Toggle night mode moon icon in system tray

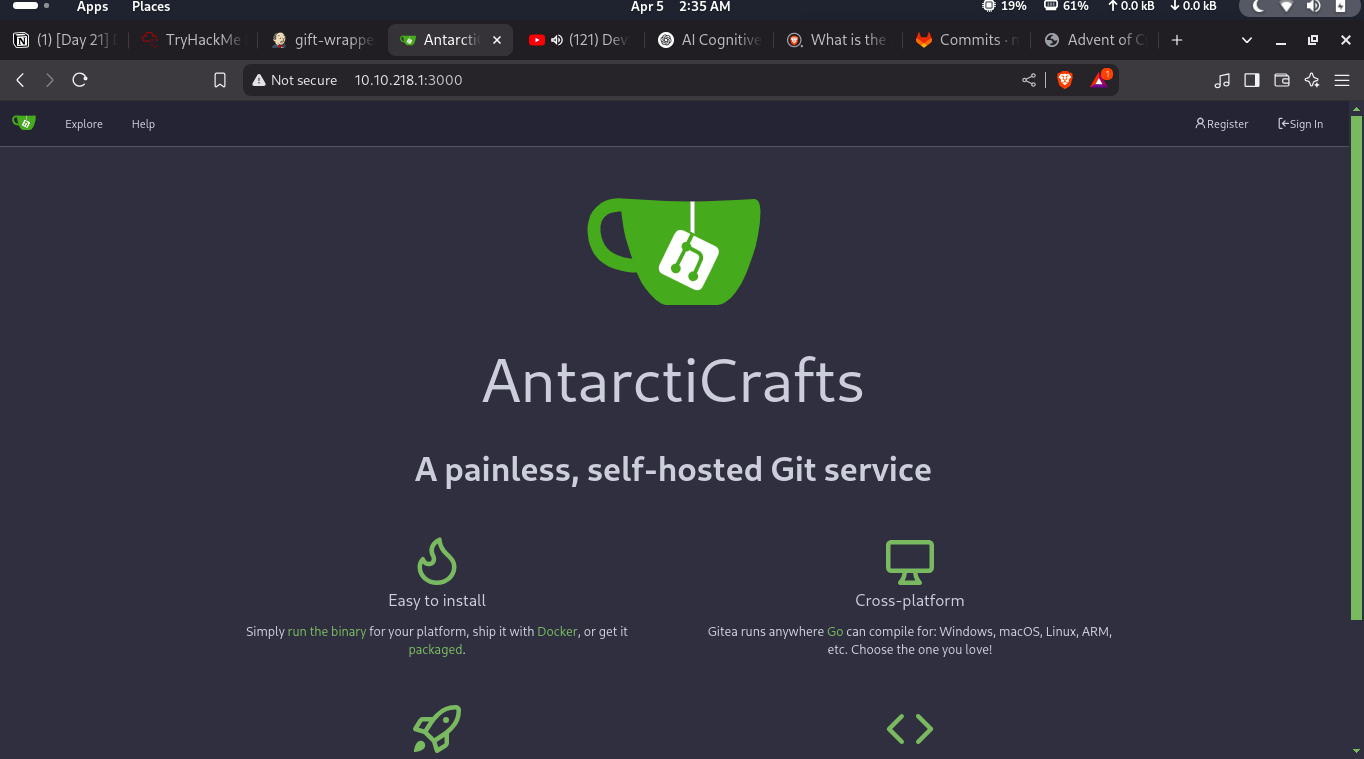[x=1259, y=7]
